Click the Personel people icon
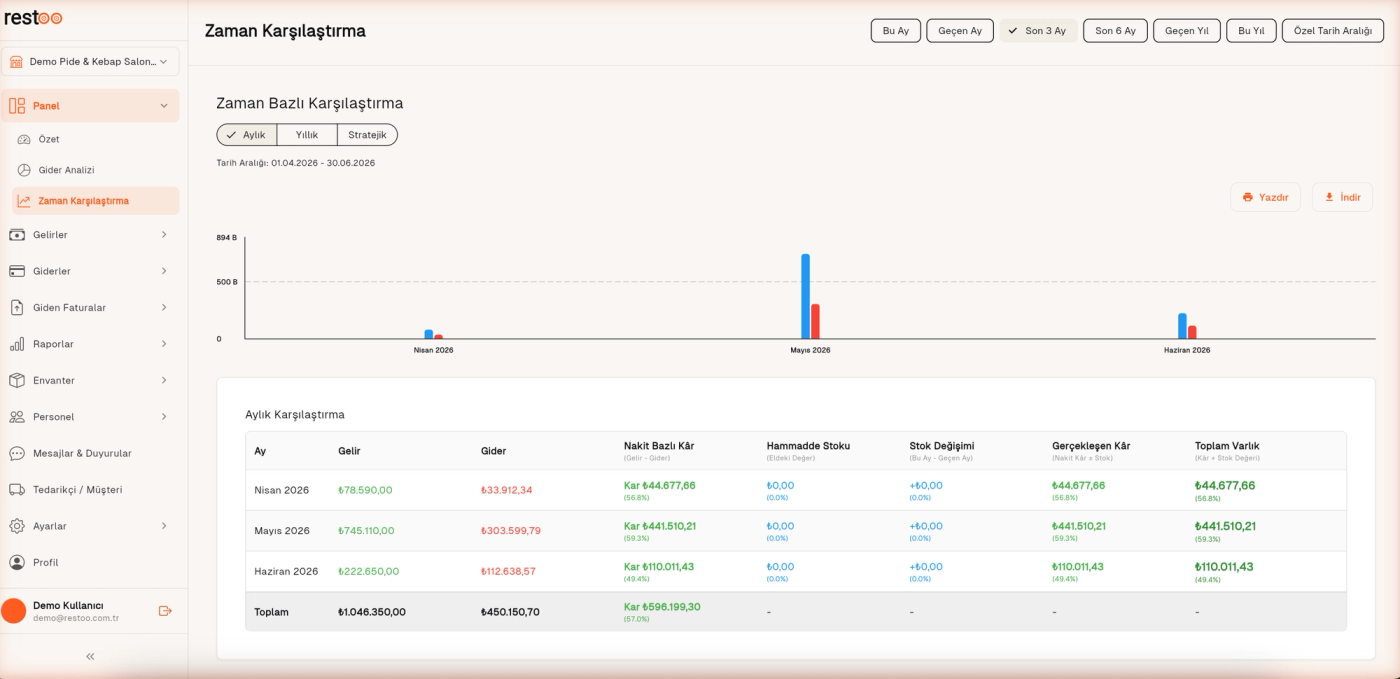 click(16, 417)
